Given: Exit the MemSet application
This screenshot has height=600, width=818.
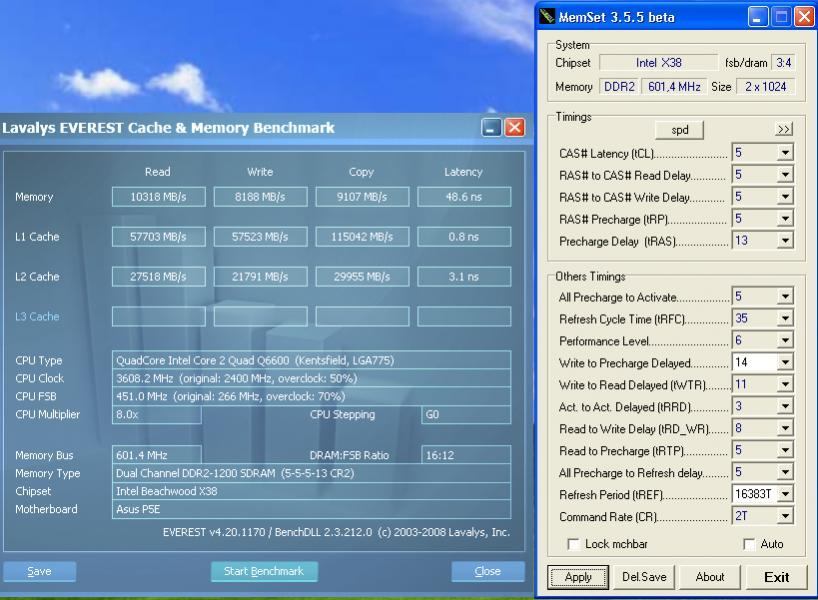Looking at the screenshot, I should (x=776, y=577).
